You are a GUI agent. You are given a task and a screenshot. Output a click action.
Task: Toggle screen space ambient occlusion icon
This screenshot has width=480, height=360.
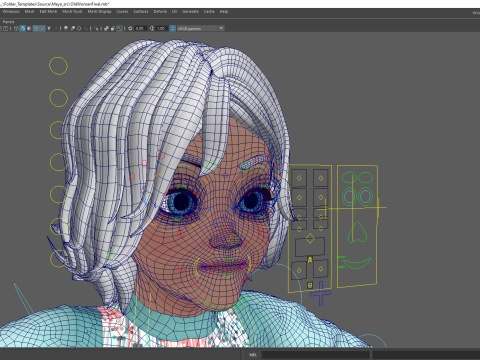(x=66, y=28)
